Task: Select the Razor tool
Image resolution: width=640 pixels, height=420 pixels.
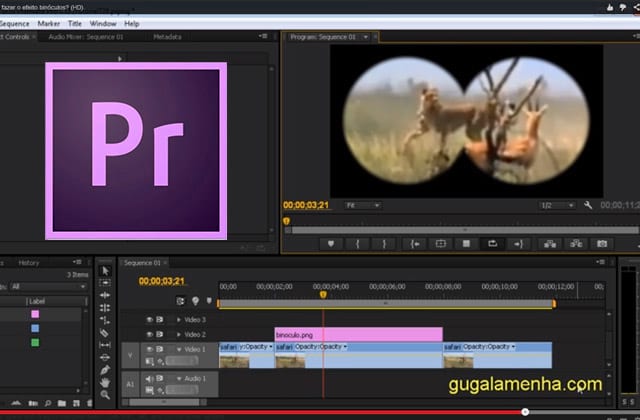Action: point(105,333)
